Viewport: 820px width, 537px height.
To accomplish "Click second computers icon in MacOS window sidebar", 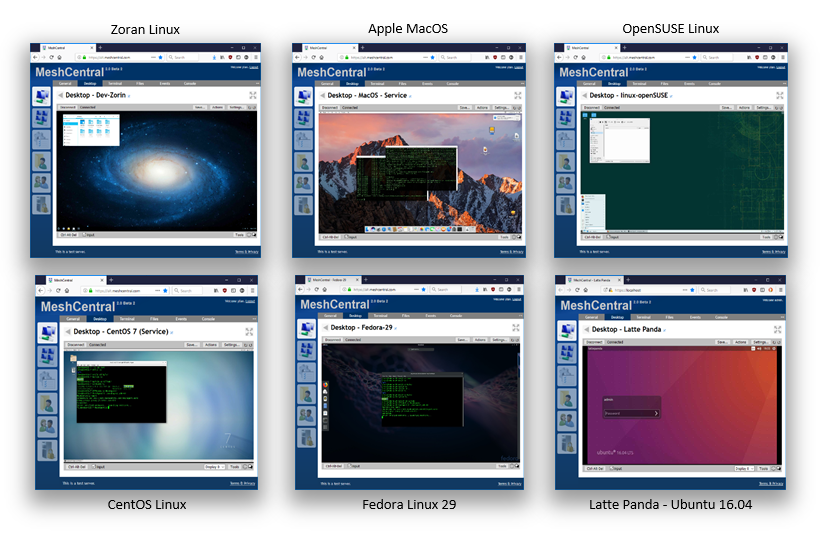I will pyautogui.click(x=303, y=118).
